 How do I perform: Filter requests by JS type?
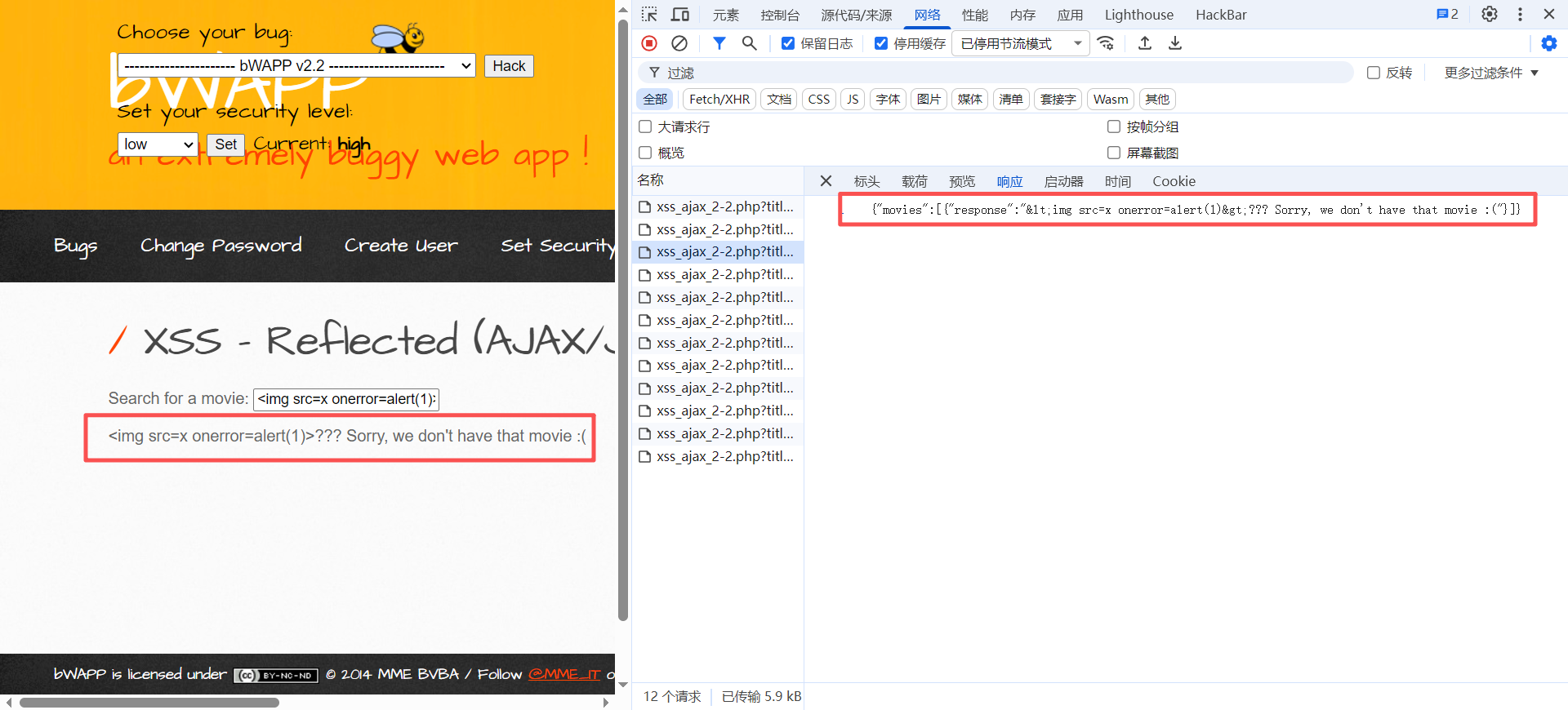point(853,100)
